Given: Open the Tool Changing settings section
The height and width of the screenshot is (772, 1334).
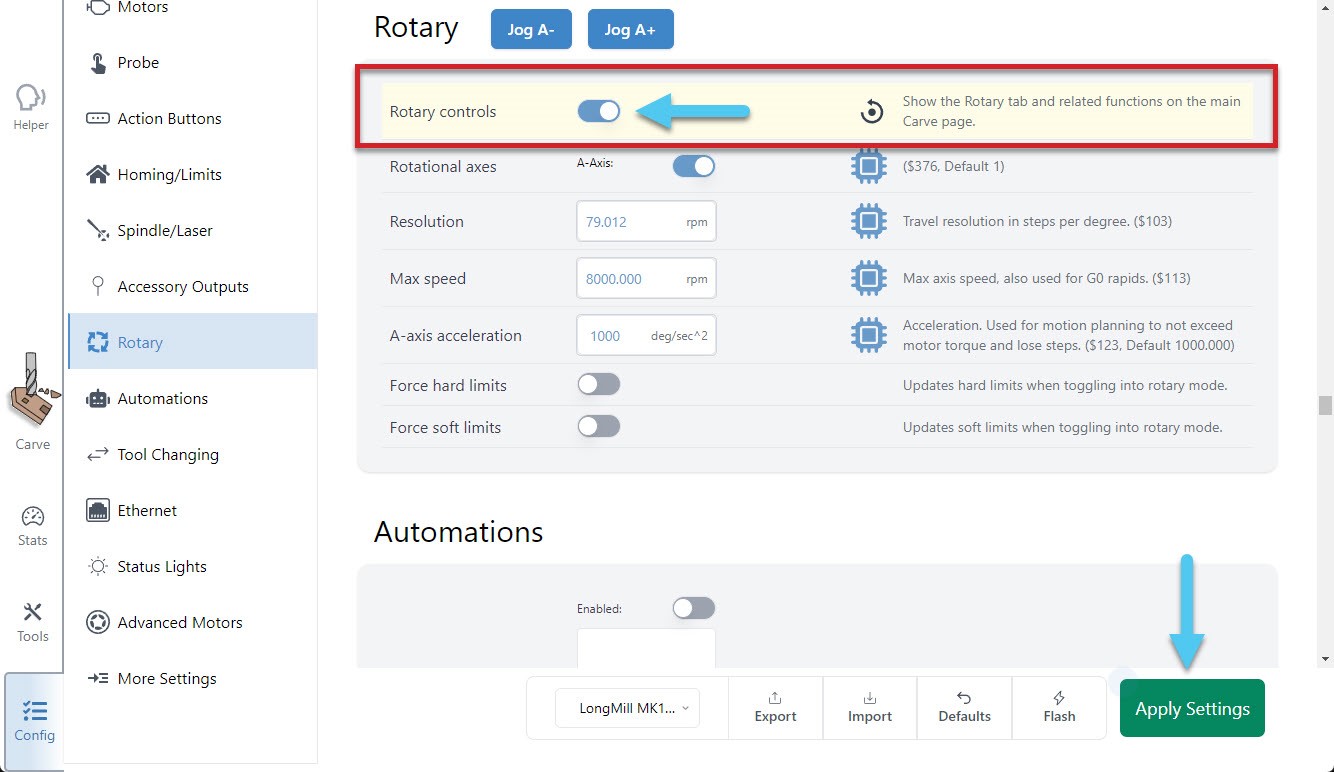Looking at the screenshot, I should (167, 455).
